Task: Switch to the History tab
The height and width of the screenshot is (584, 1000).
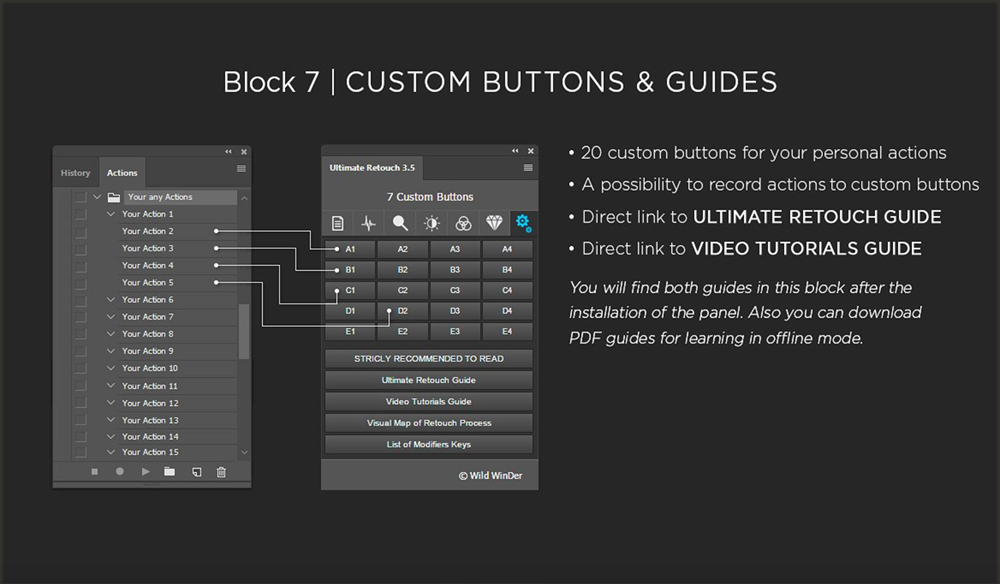Action: pos(75,173)
